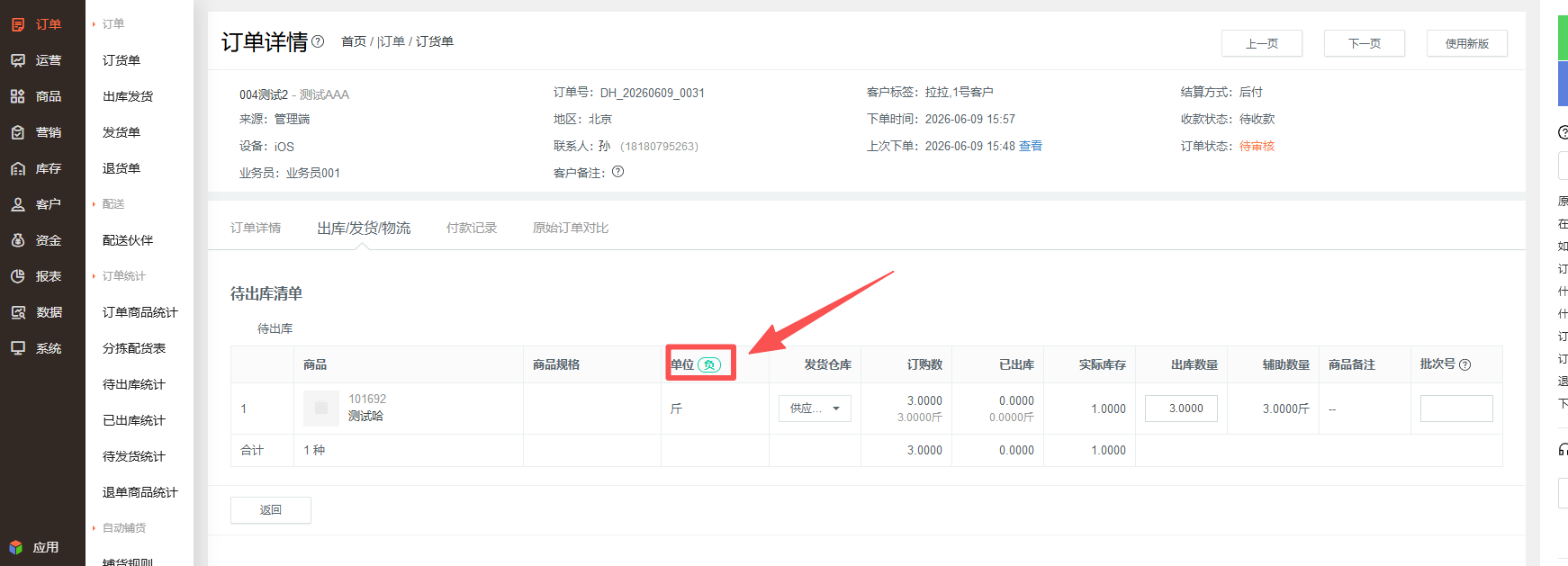Screen dimensions: 1568x566
Task: Click the help icon beside 订单详情 title
Action: 318,41
